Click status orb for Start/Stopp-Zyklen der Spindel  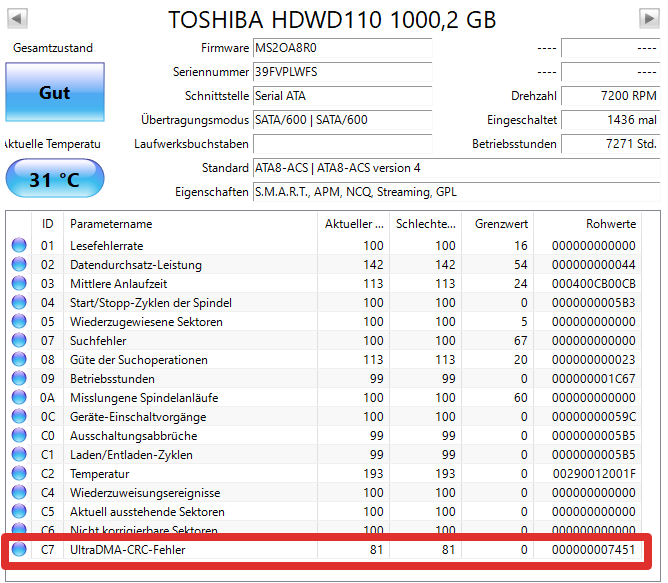coord(19,302)
